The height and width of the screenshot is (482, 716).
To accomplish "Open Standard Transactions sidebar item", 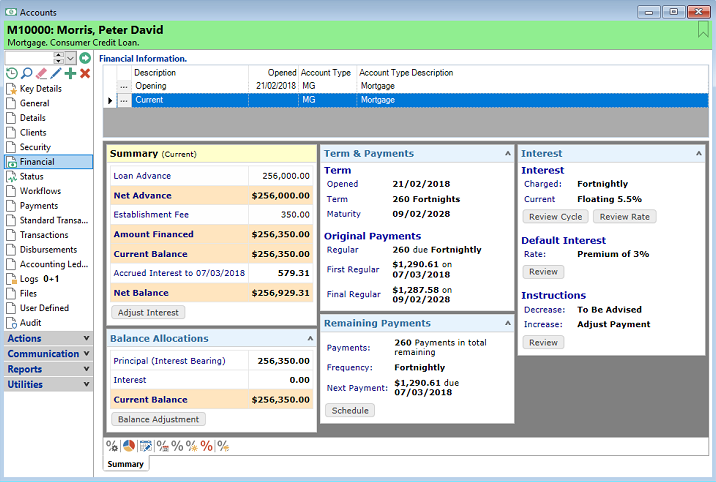I will coord(53,220).
